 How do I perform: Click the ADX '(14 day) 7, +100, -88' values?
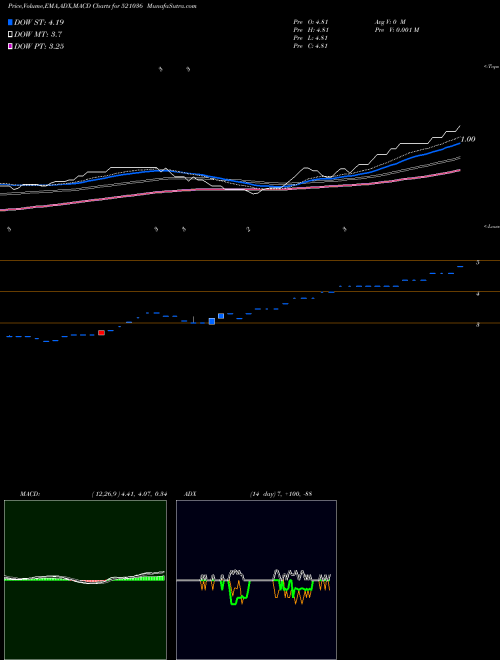[281, 494]
